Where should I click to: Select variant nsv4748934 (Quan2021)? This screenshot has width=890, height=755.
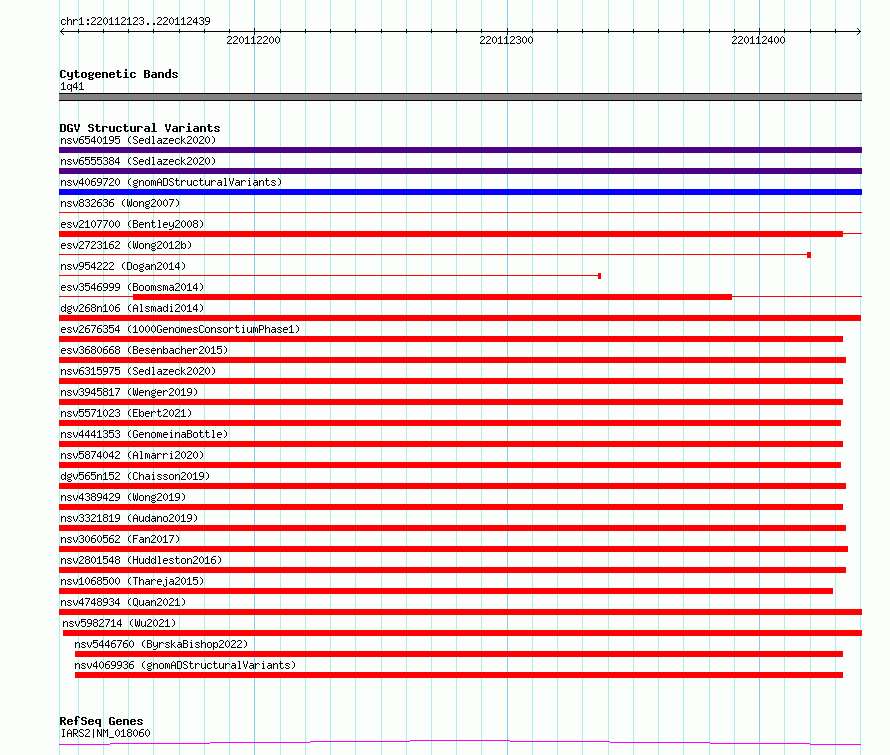[123, 602]
